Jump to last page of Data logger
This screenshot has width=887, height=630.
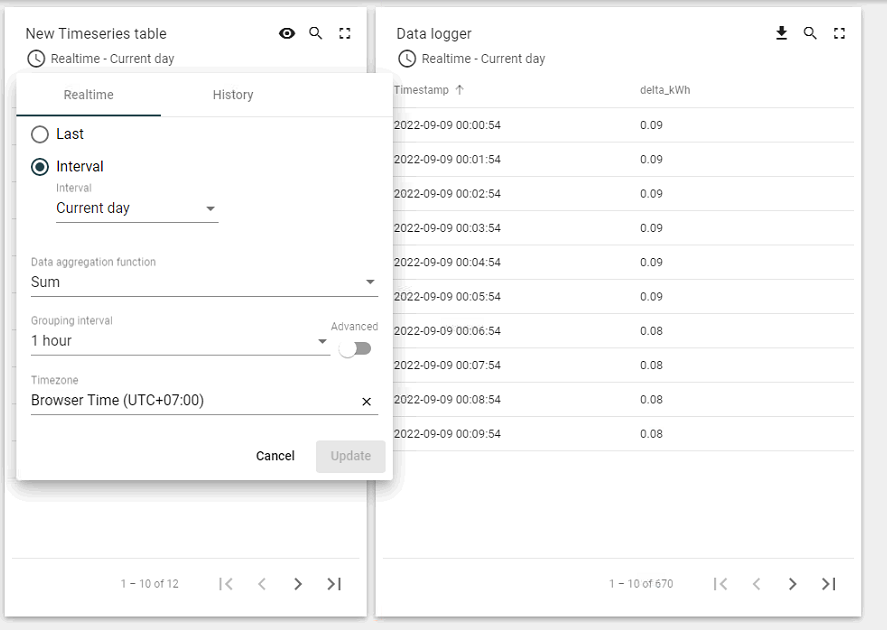828,583
